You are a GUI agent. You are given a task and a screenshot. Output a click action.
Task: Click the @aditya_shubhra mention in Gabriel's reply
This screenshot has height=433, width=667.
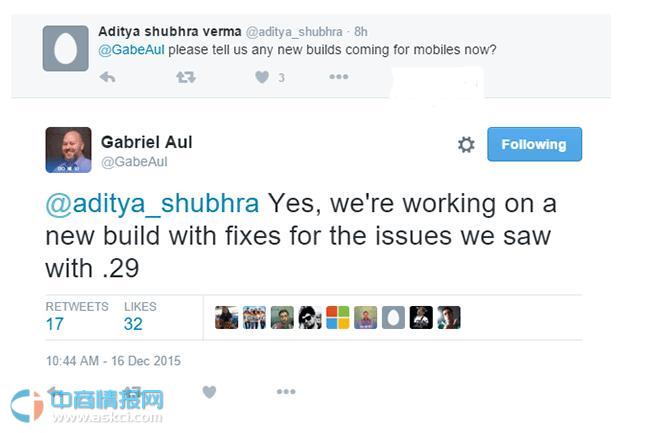coord(152,204)
